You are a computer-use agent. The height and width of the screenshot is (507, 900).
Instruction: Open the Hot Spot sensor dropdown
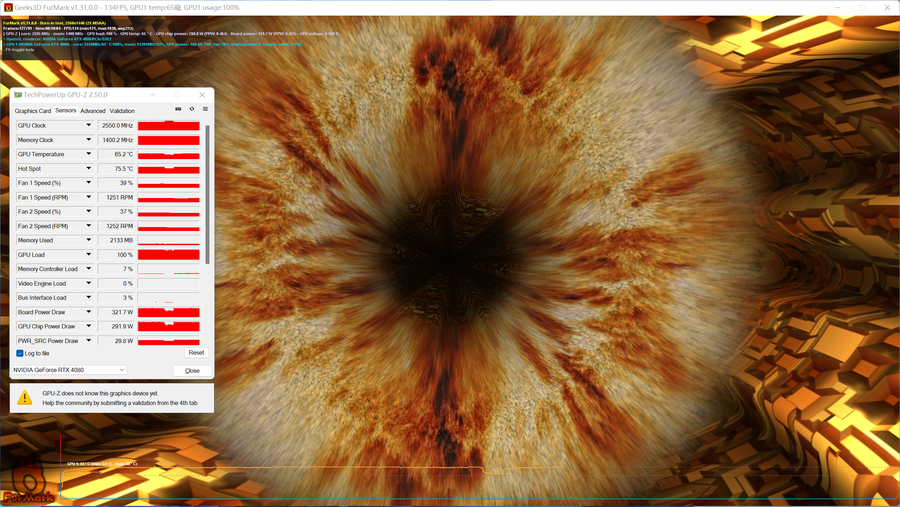(x=89, y=169)
